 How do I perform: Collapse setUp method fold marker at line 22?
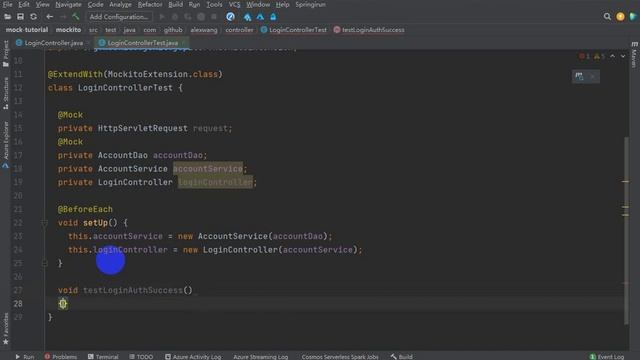44,223
